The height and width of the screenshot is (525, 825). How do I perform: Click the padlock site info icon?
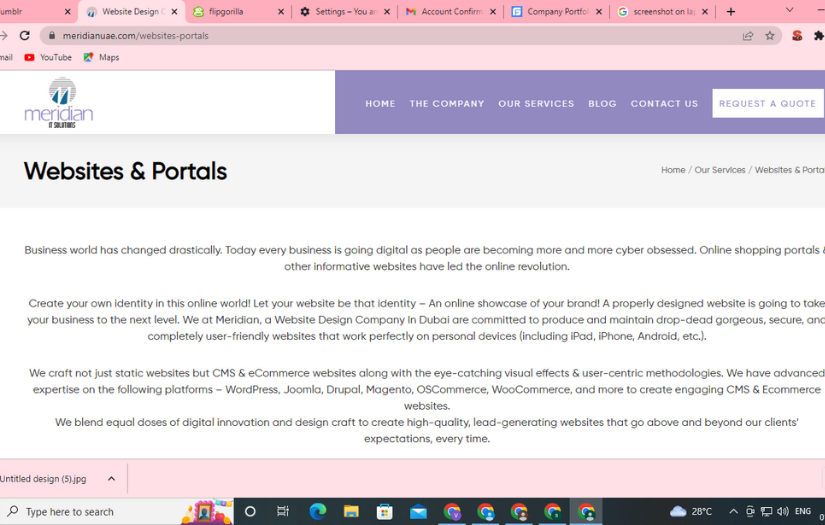(x=52, y=35)
